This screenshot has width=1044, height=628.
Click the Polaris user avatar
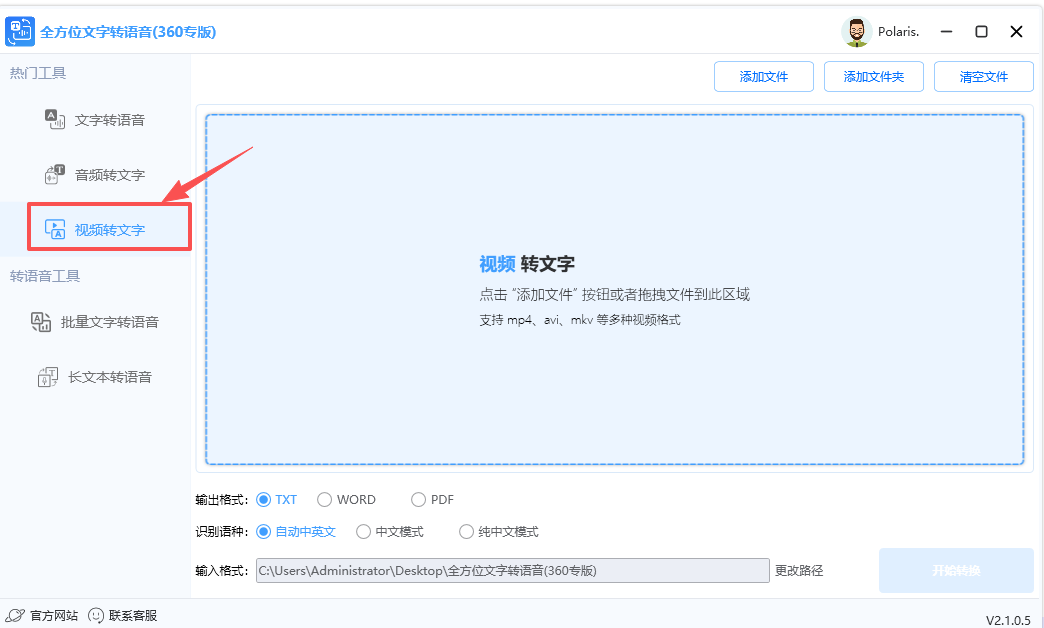pyautogui.click(x=857, y=31)
